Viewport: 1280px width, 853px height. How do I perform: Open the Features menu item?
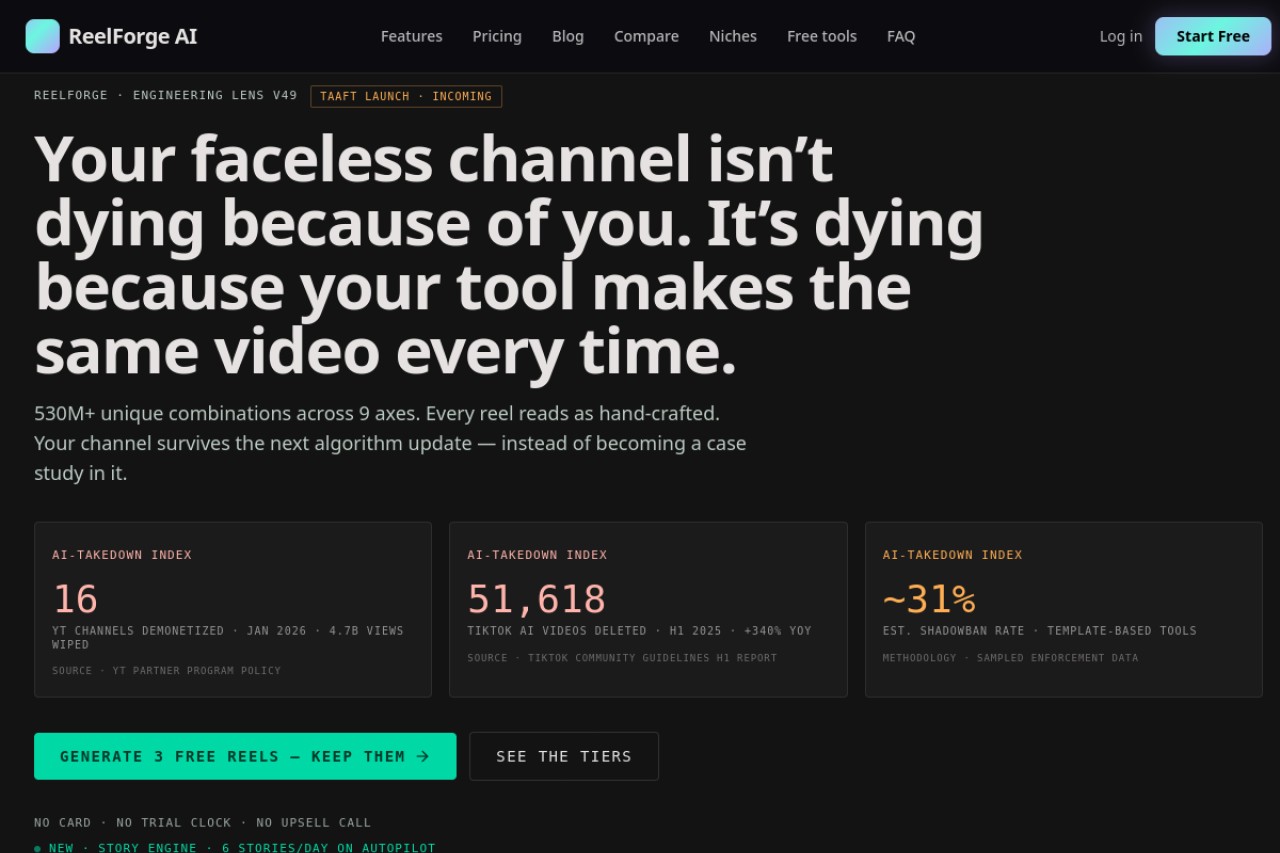tap(411, 36)
